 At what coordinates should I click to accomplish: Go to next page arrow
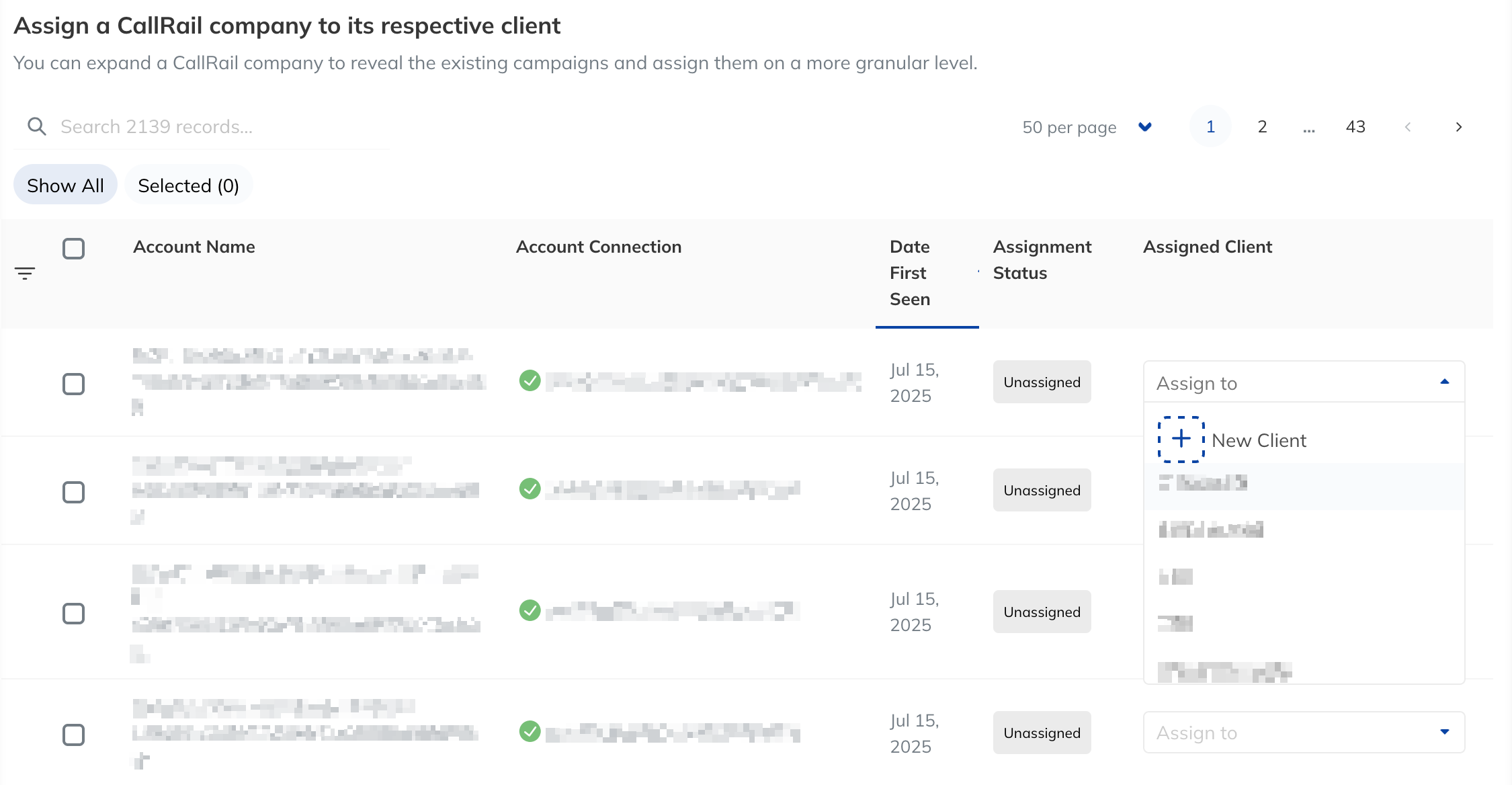click(1459, 127)
